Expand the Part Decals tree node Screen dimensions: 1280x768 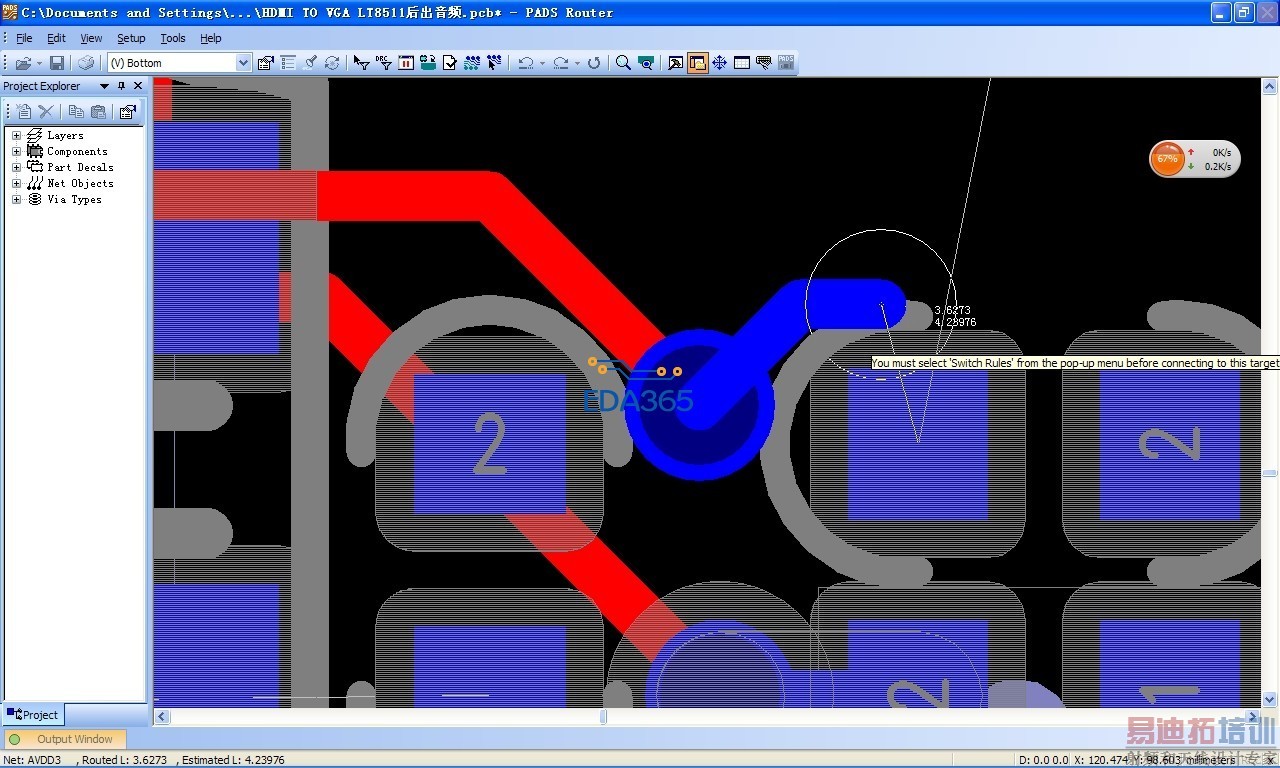(x=16, y=168)
